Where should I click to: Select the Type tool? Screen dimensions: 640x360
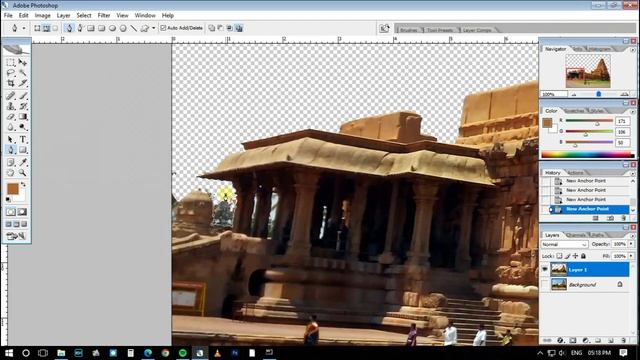tap(23, 140)
